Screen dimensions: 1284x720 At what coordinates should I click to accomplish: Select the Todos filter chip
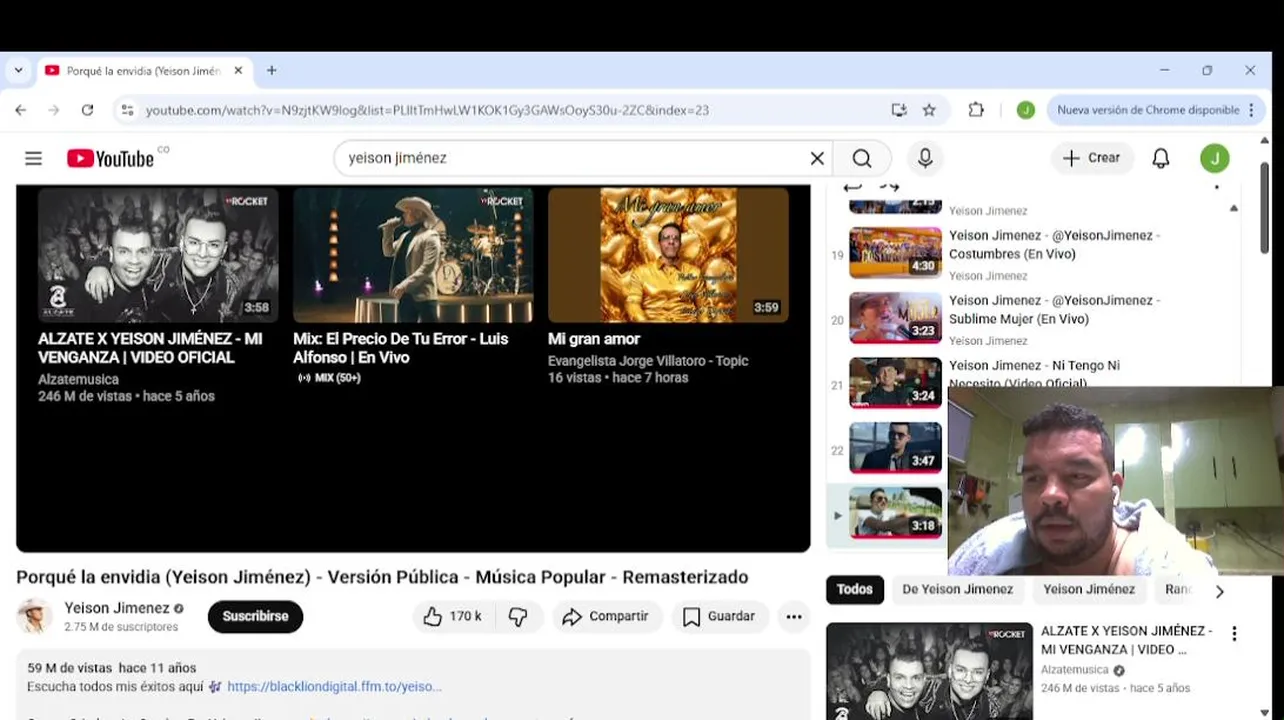point(854,590)
